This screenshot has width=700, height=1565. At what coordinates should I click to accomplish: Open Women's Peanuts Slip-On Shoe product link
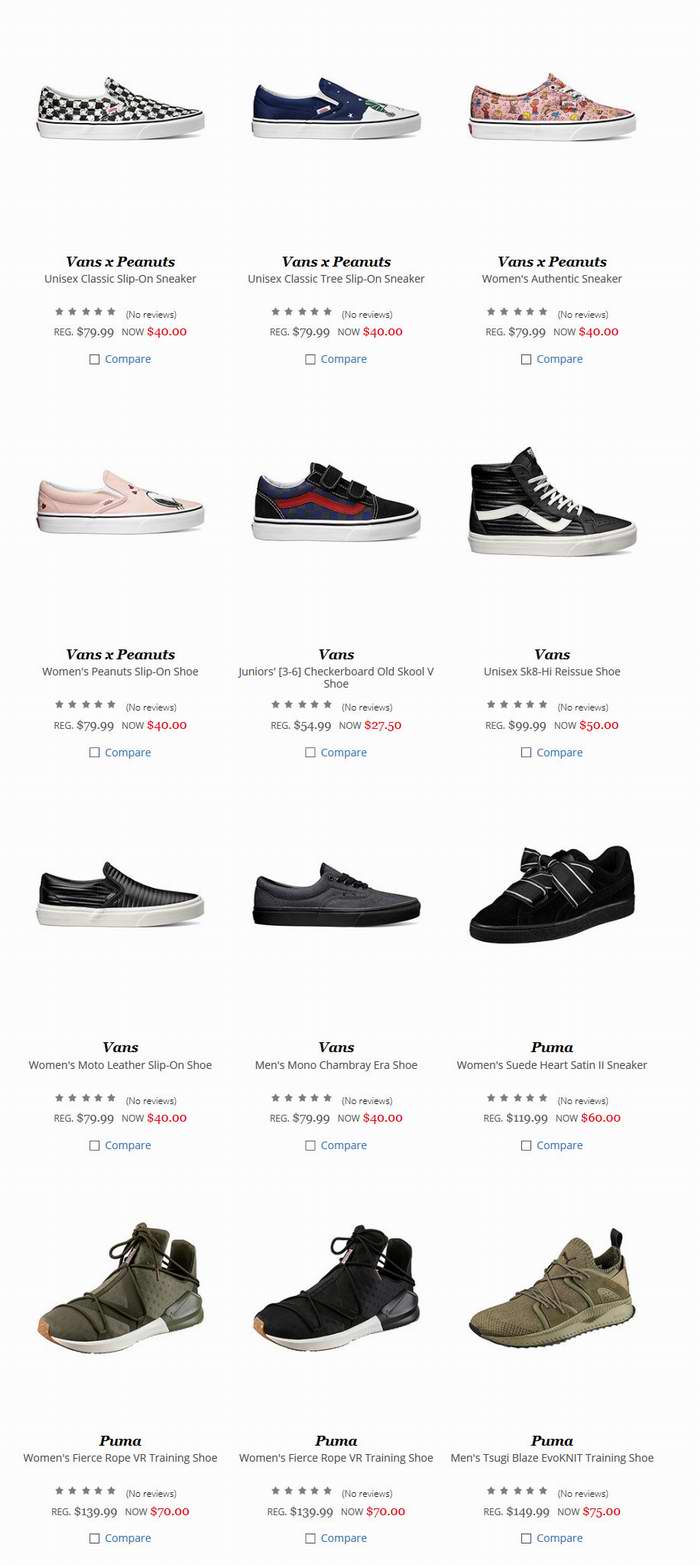(x=120, y=672)
